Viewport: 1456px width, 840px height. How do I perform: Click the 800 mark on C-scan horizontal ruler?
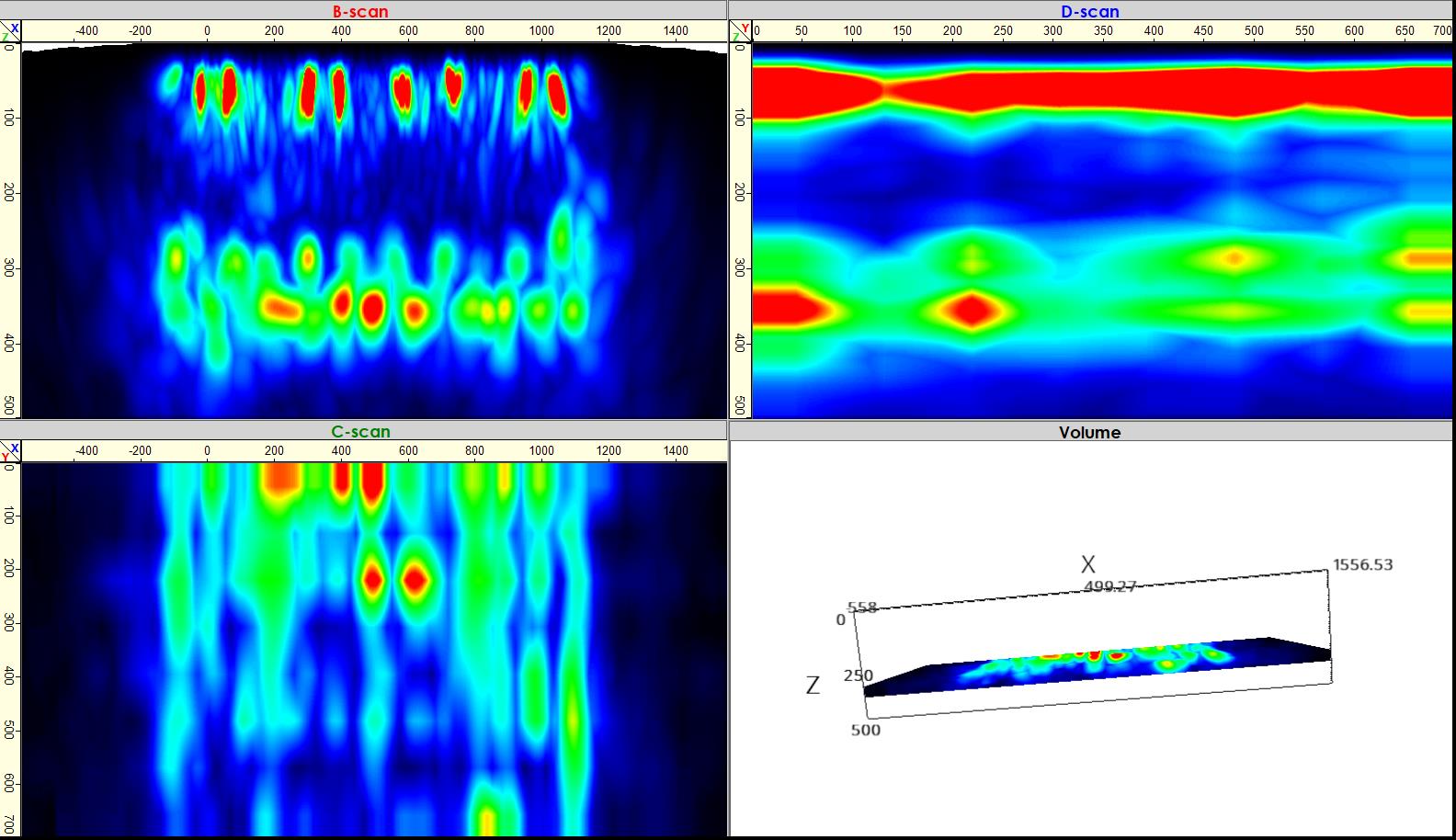coord(474,451)
